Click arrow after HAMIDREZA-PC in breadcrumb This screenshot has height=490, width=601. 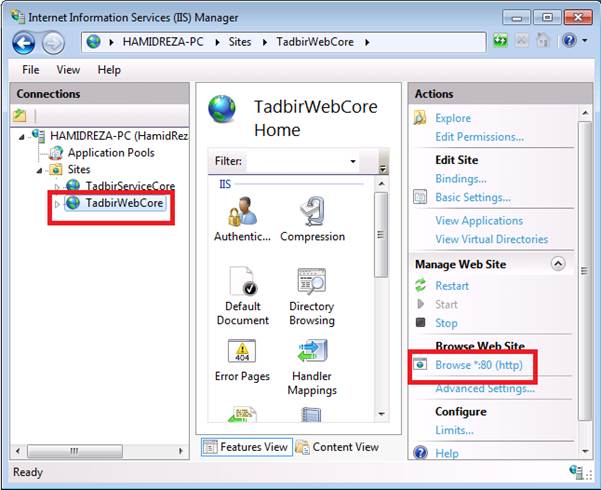[x=217, y=42]
